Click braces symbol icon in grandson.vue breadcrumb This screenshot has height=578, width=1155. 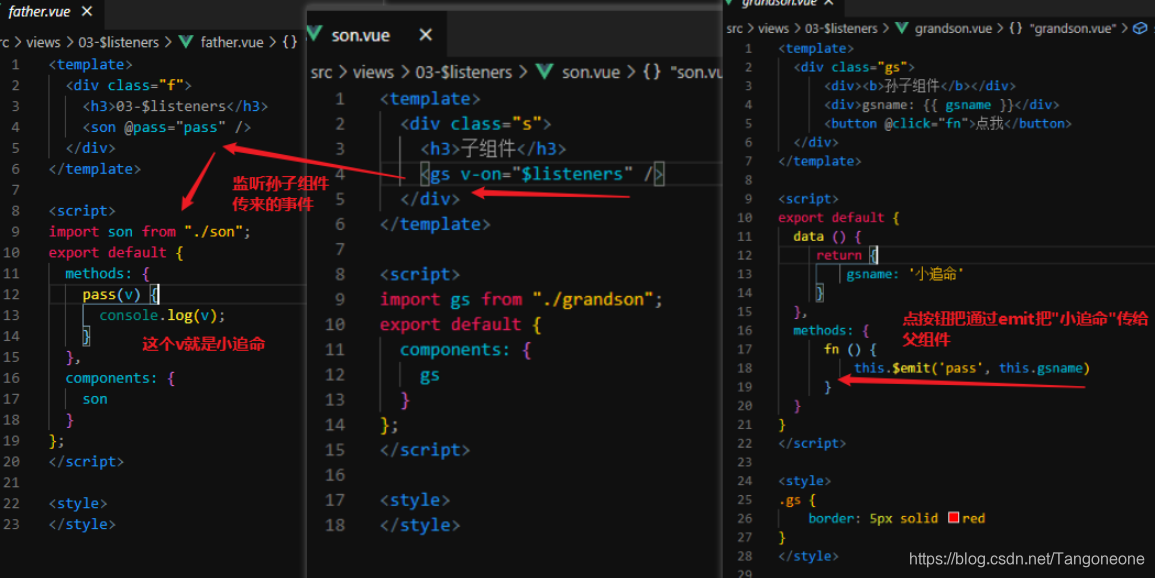(1016, 29)
